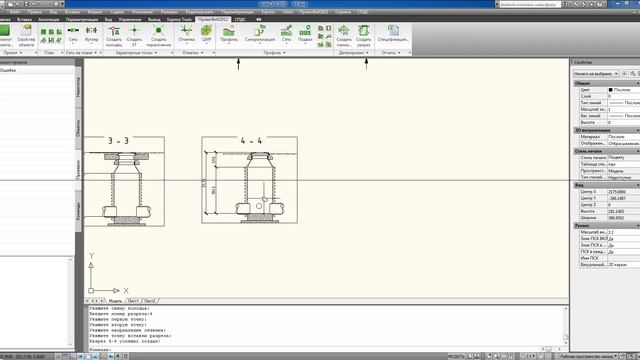This screenshot has width=640, height=360.
Task: Click Создать пересечение tool
Action: (x=158, y=36)
